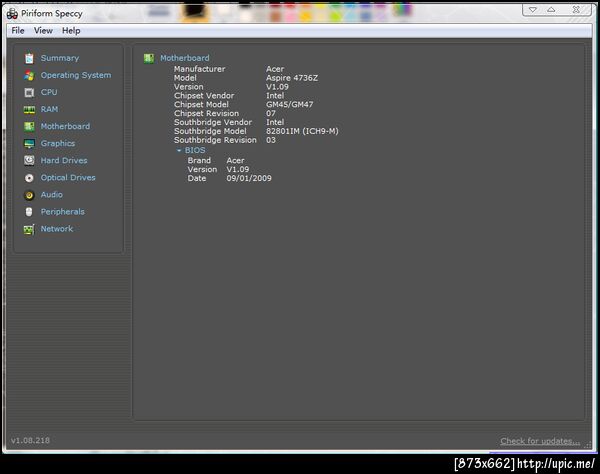Open the Summary section

coord(60,58)
